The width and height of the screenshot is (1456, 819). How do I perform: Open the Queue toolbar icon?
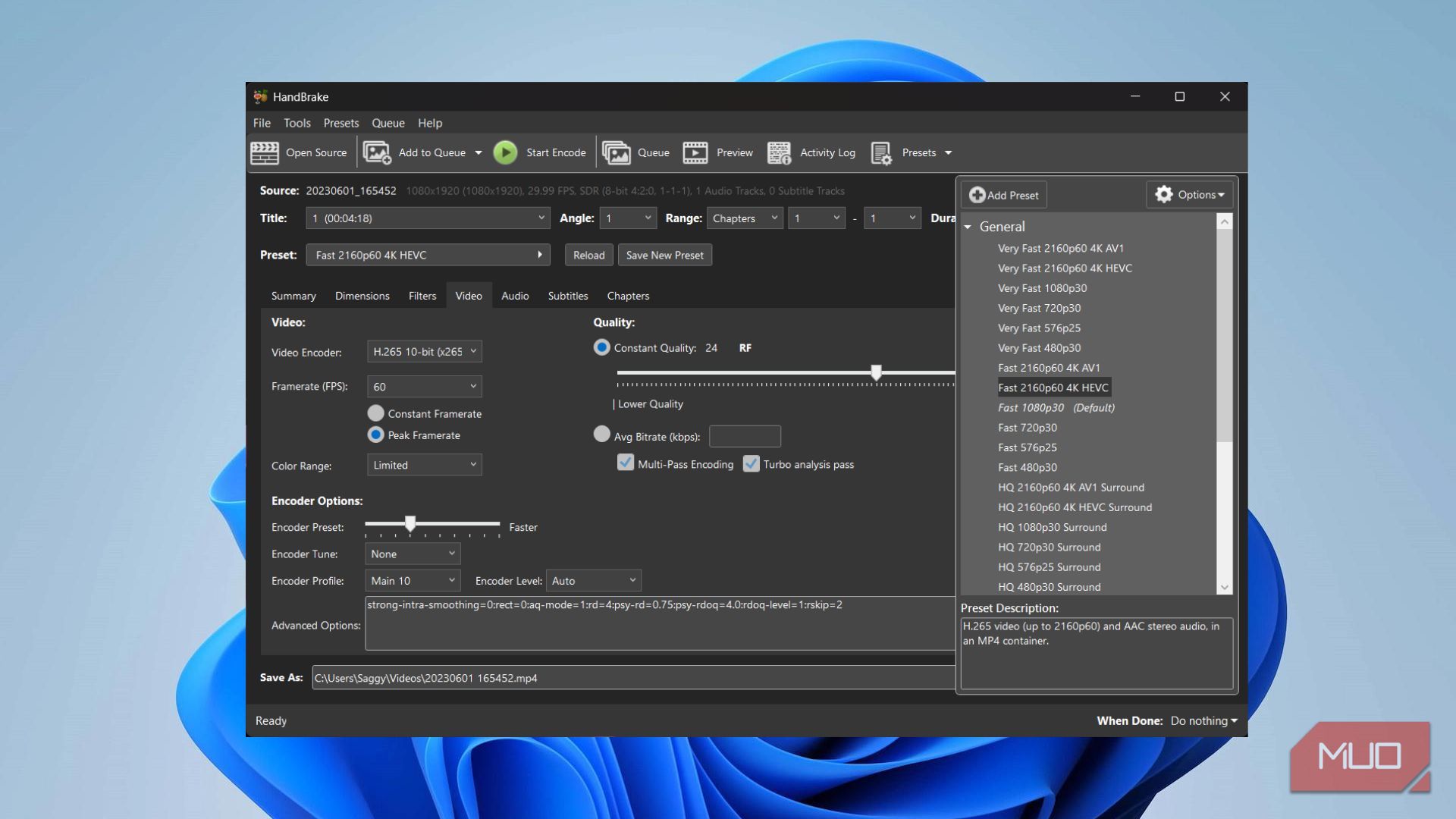617,152
